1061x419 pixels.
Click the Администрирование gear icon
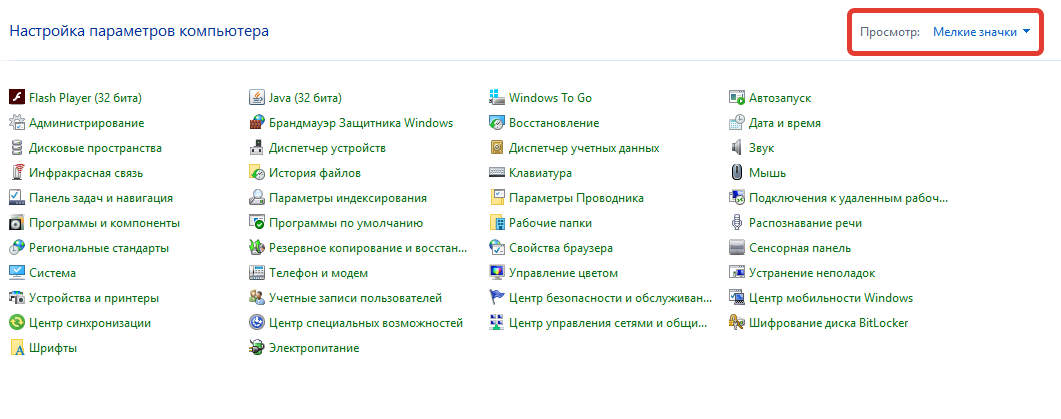[x=17, y=123]
